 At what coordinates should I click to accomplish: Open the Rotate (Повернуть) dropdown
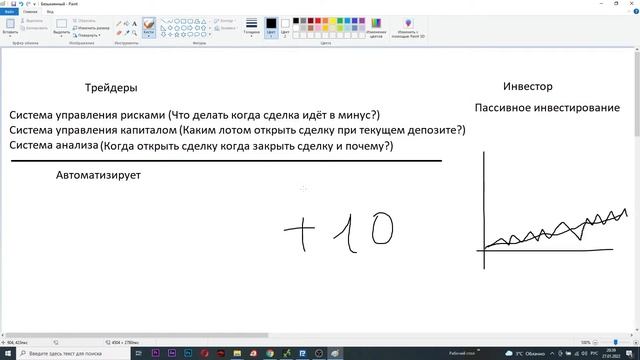87,35
